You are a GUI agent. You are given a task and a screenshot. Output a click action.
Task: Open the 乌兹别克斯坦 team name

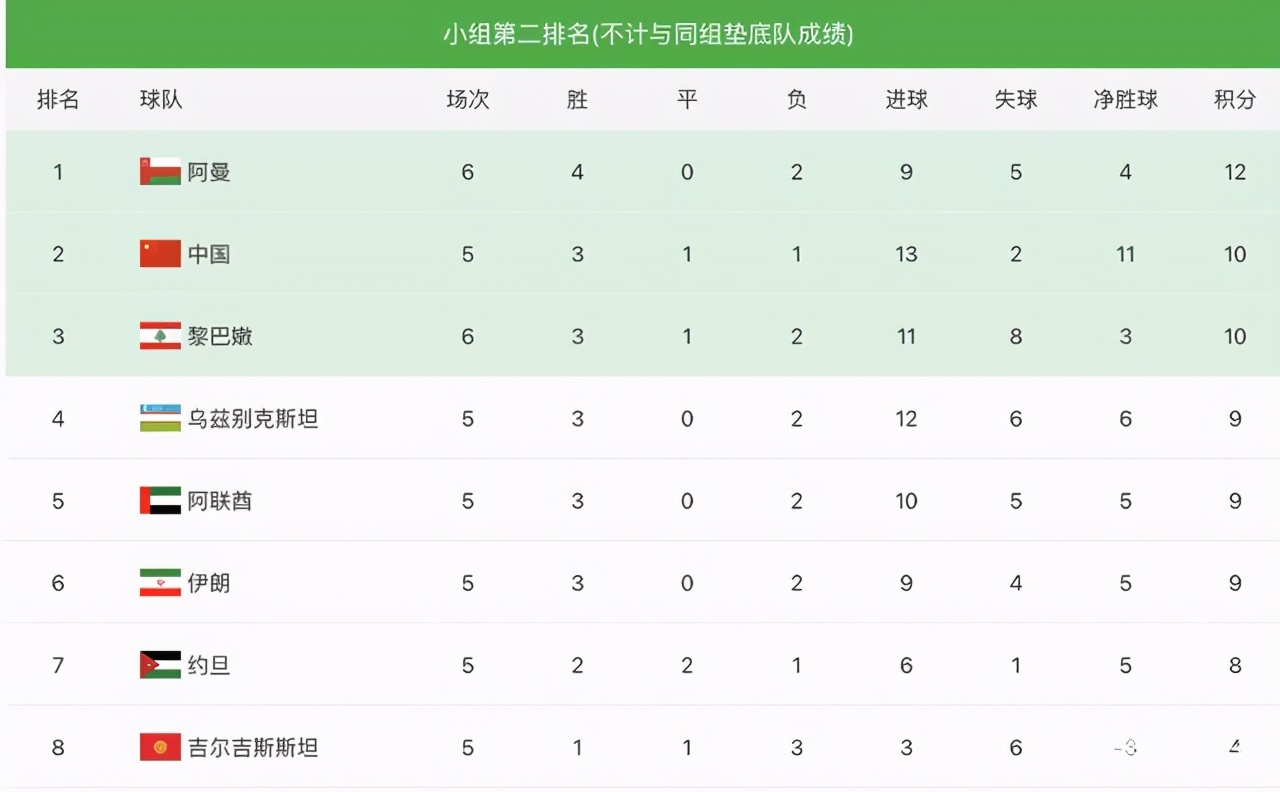253,418
